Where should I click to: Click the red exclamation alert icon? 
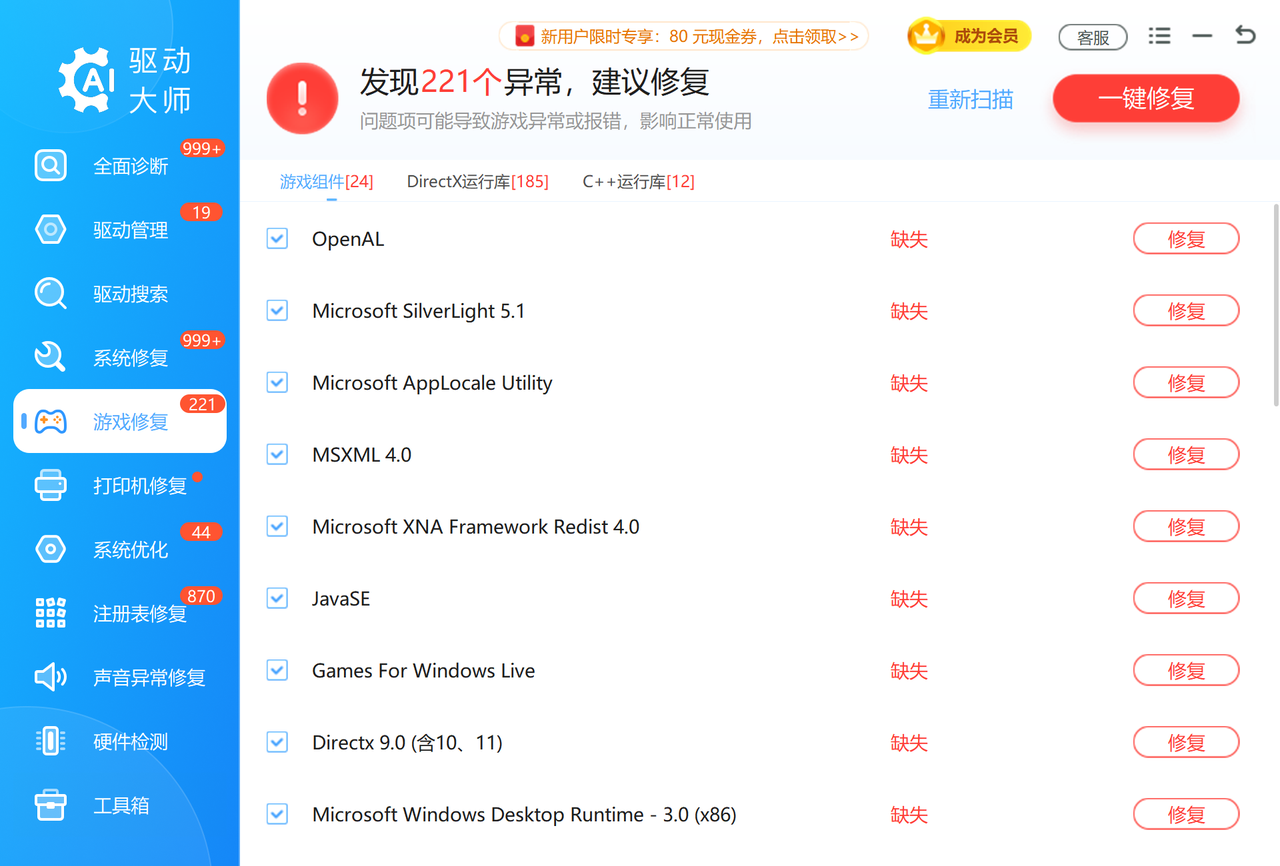coord(302,98)
